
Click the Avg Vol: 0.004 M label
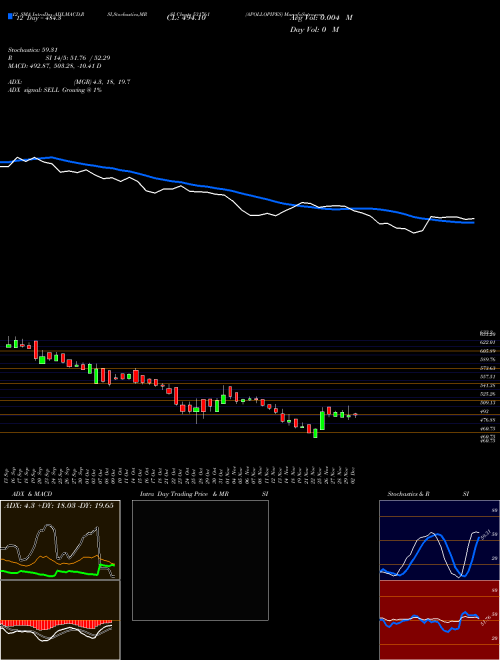(x=321, y=18)
